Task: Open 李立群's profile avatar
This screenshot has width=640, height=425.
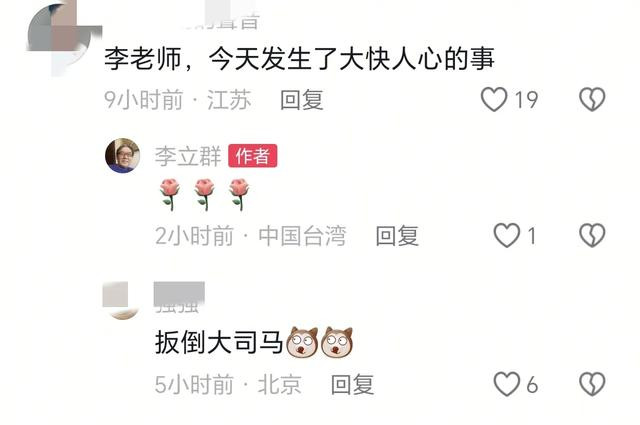Action: 122,156
